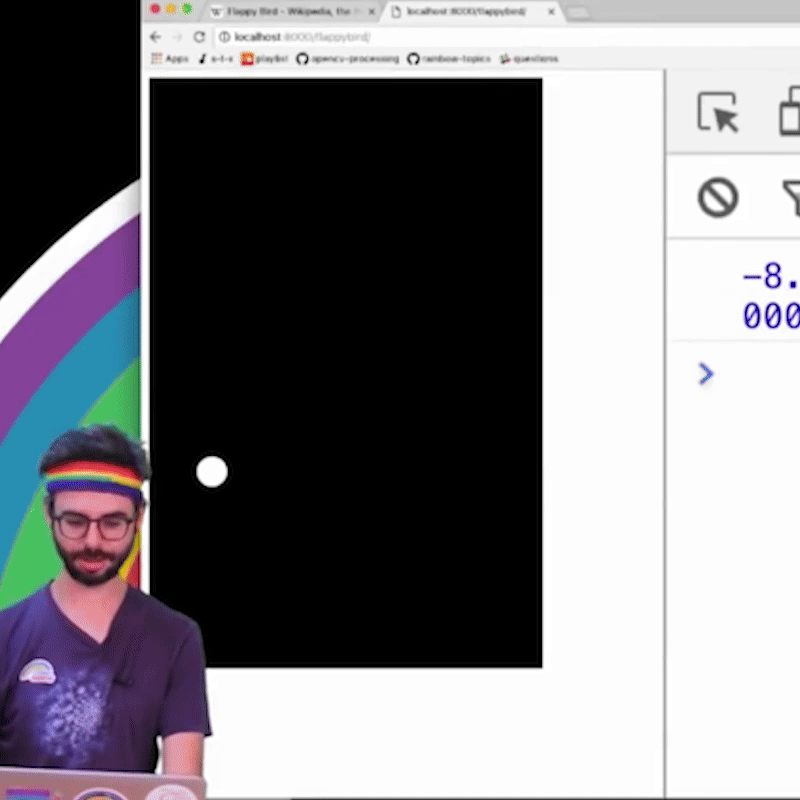Open the console filter funnel icon
800x800 pixels.
pyautogui.click(x=792, y=198)
